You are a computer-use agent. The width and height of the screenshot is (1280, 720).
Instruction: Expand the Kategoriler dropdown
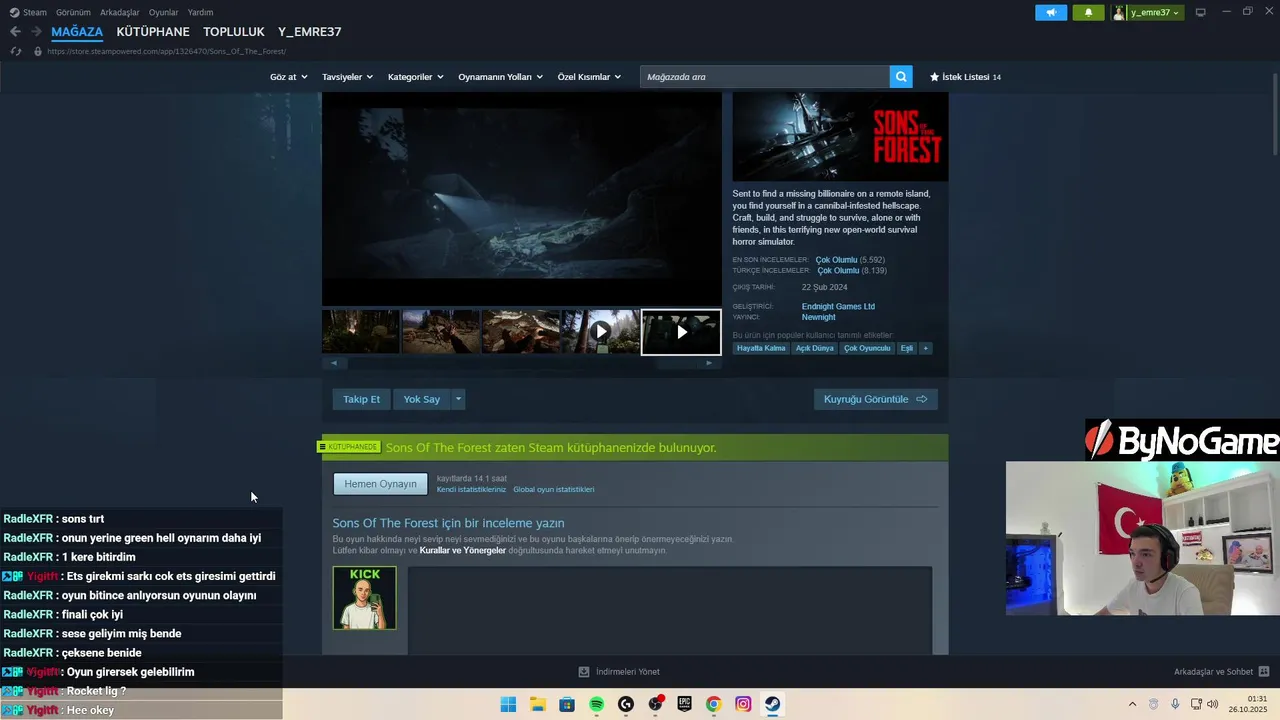tap(415, 77)
